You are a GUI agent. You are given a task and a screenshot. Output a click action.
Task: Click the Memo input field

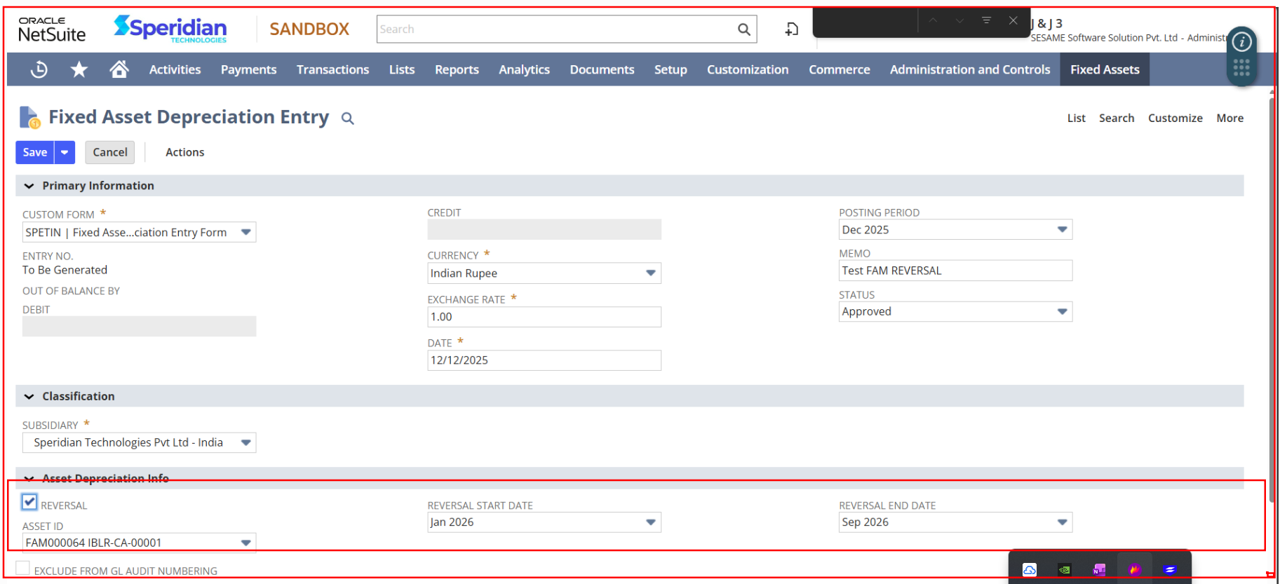955,271
